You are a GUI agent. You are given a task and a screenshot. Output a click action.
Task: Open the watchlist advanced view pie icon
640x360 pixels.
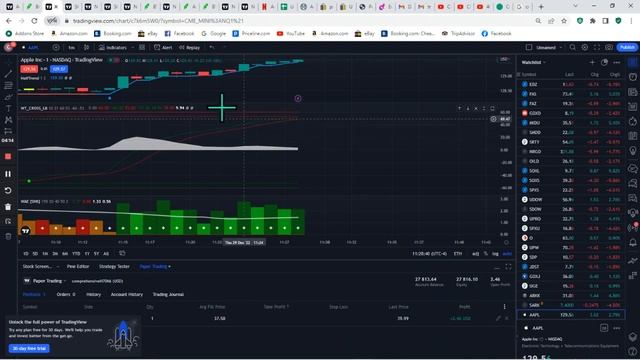604,62
